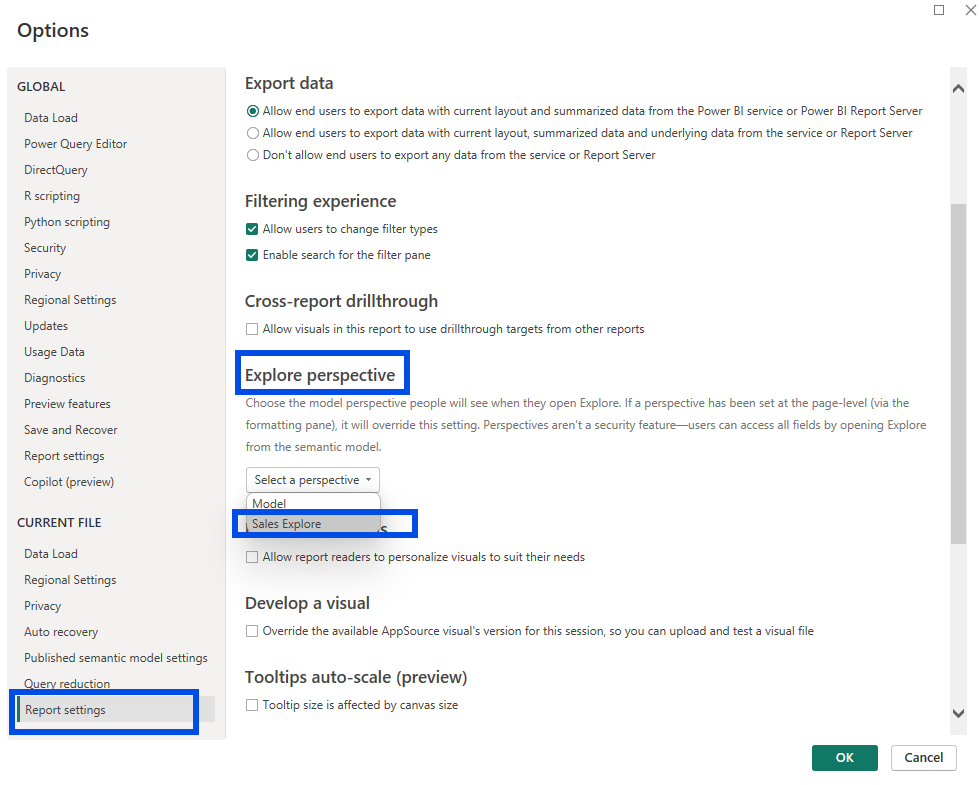Open Current File Privacy options
Viewport: 979px width, 785px height.
(x=42, y=606)
